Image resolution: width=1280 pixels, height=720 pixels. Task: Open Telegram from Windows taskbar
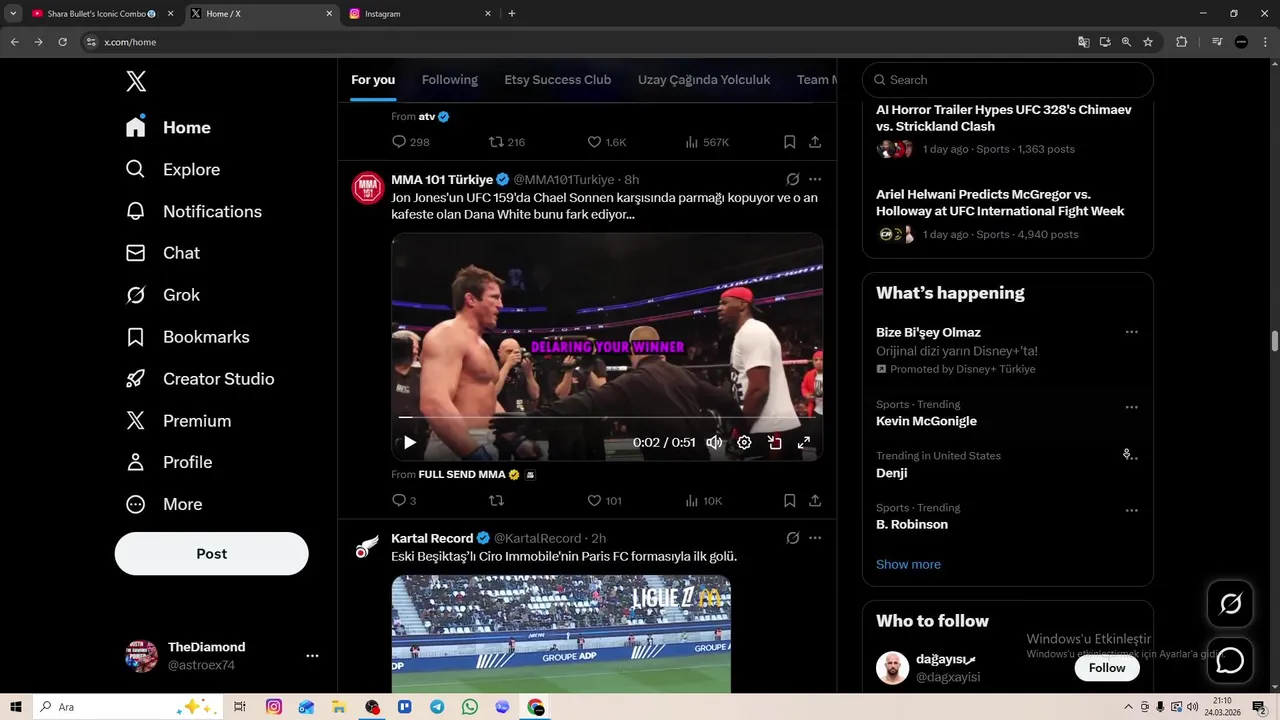(x=437, y=707)
